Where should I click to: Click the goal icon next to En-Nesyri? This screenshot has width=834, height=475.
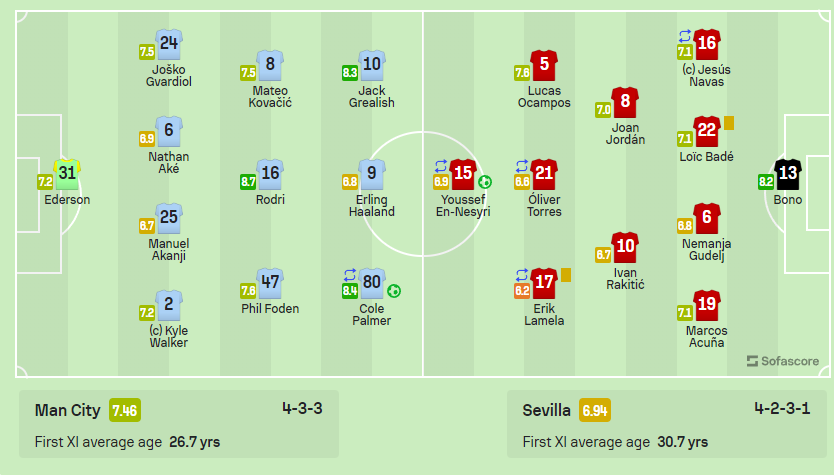pyautogui.click(x=485, y=182)
